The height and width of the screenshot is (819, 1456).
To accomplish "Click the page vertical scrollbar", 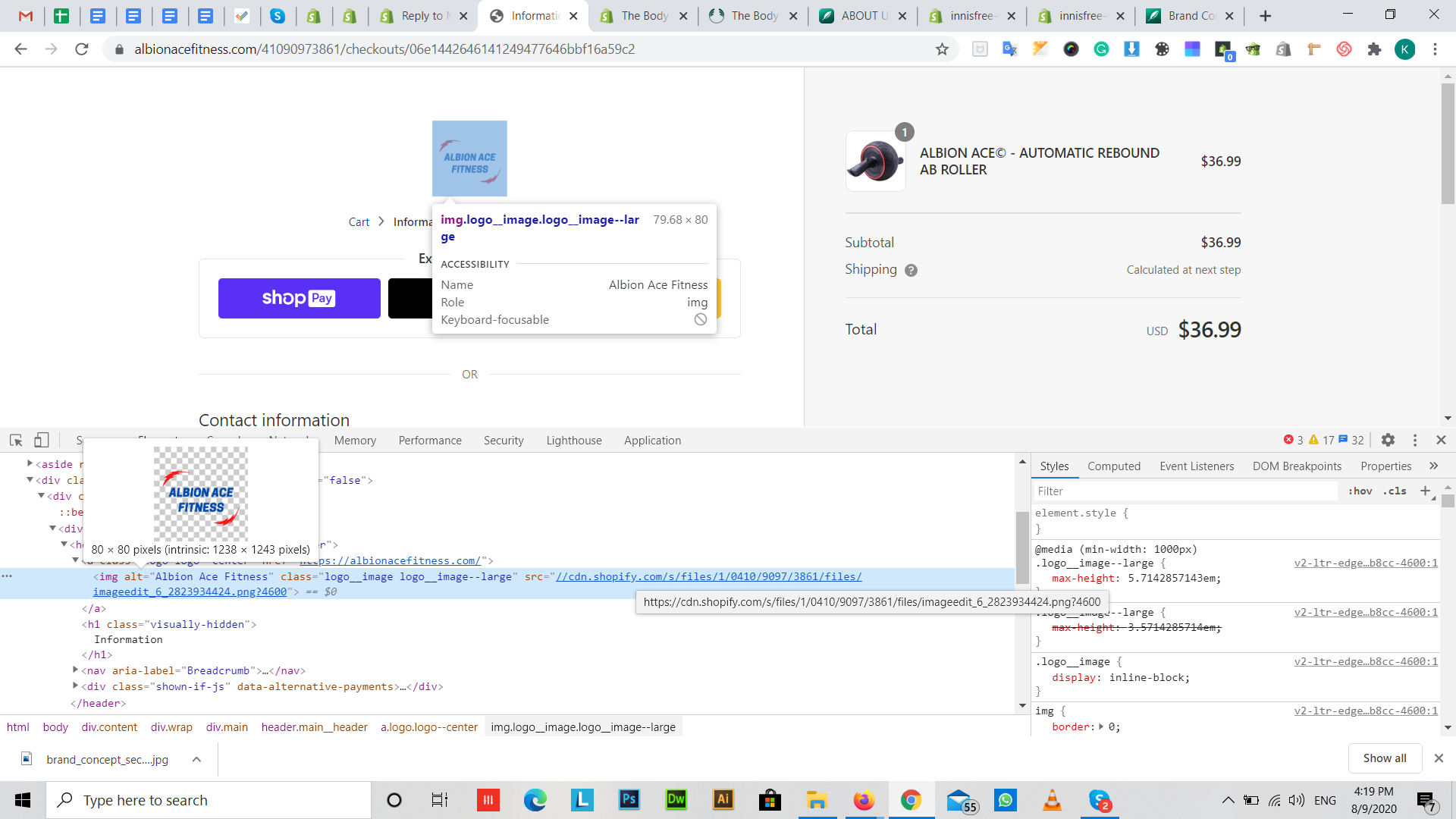I will (x=1448, y=144).
